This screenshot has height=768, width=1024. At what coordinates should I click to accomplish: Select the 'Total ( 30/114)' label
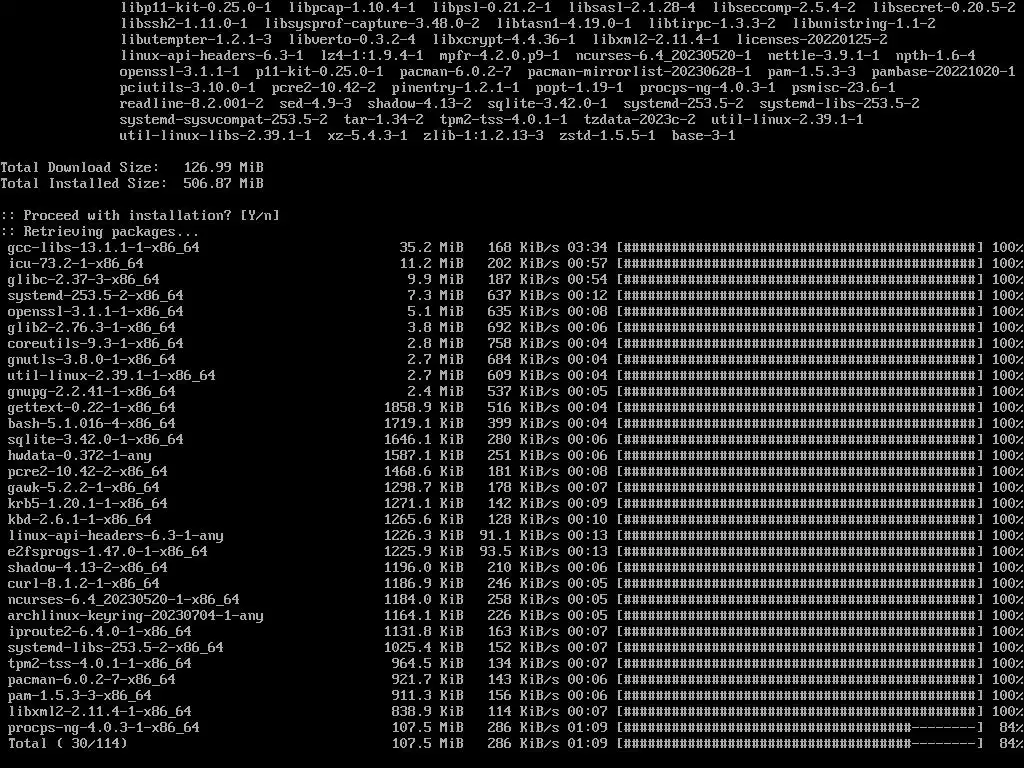click(68, 743)
